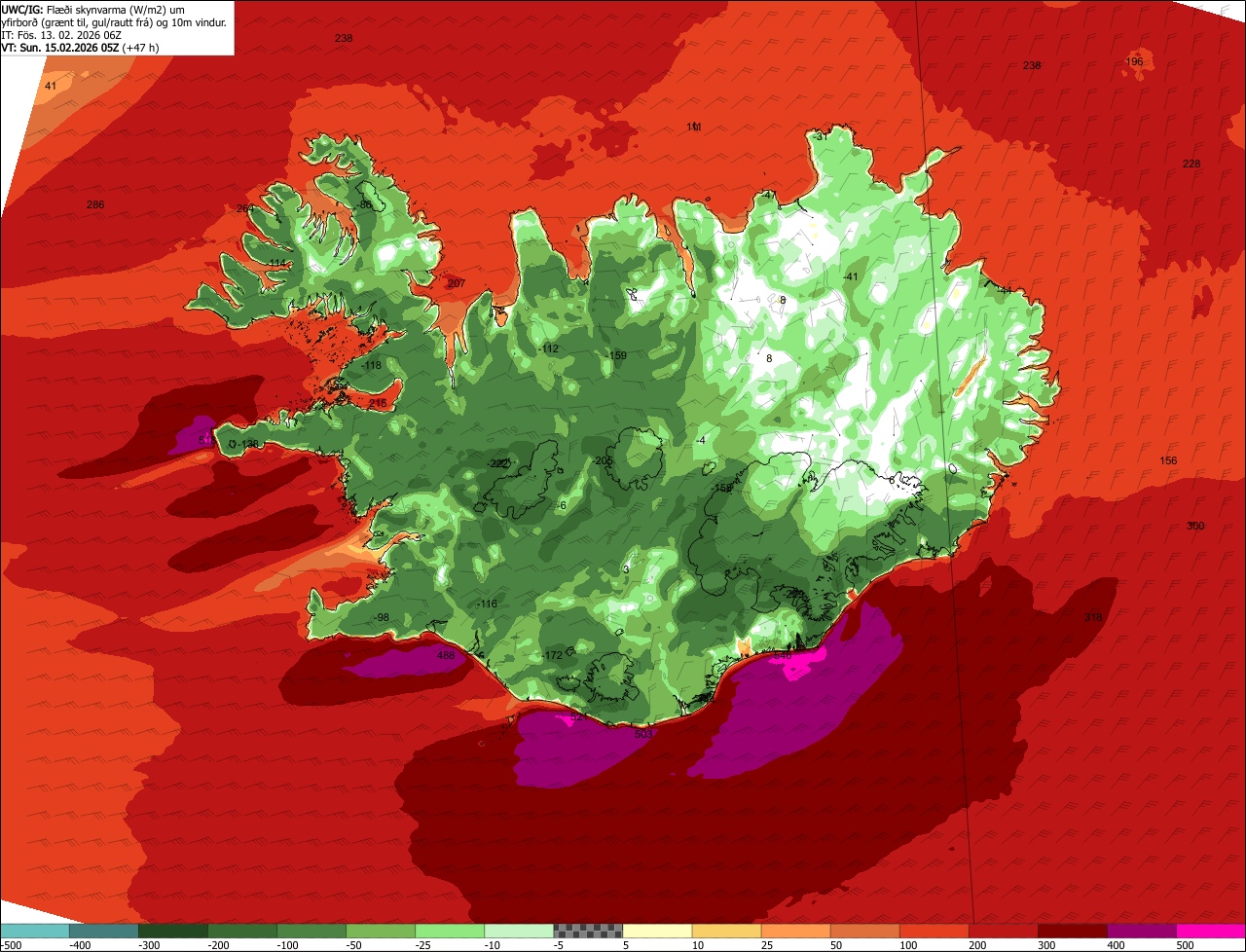The image size is (1246, 952).
Task: Click the legend swatch between -100 and -50
Action: coord(311,931)
